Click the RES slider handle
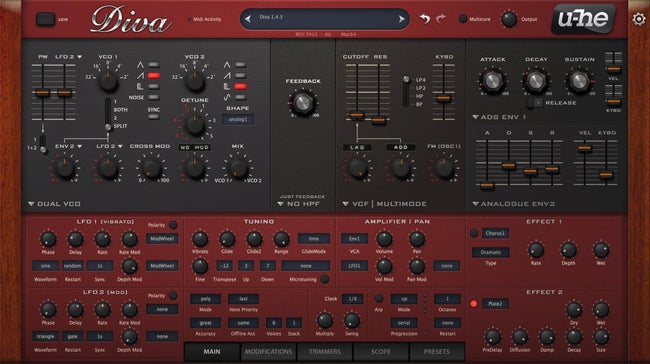 pos(378,121)
